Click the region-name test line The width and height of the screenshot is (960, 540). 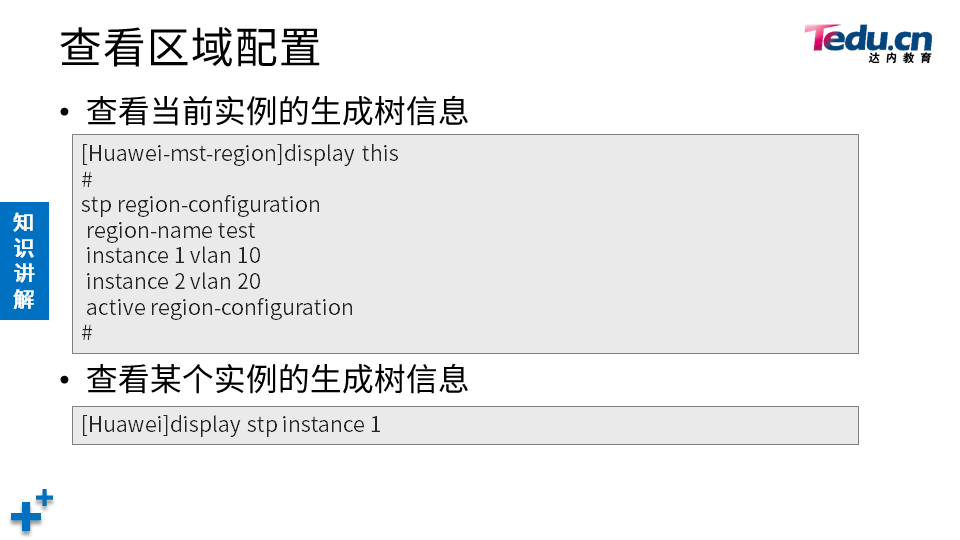click(170, 231)
